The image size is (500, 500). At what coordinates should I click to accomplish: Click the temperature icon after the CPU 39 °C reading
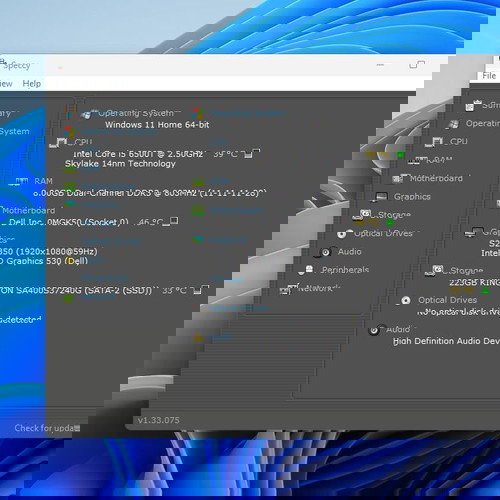tap(251, 154)
